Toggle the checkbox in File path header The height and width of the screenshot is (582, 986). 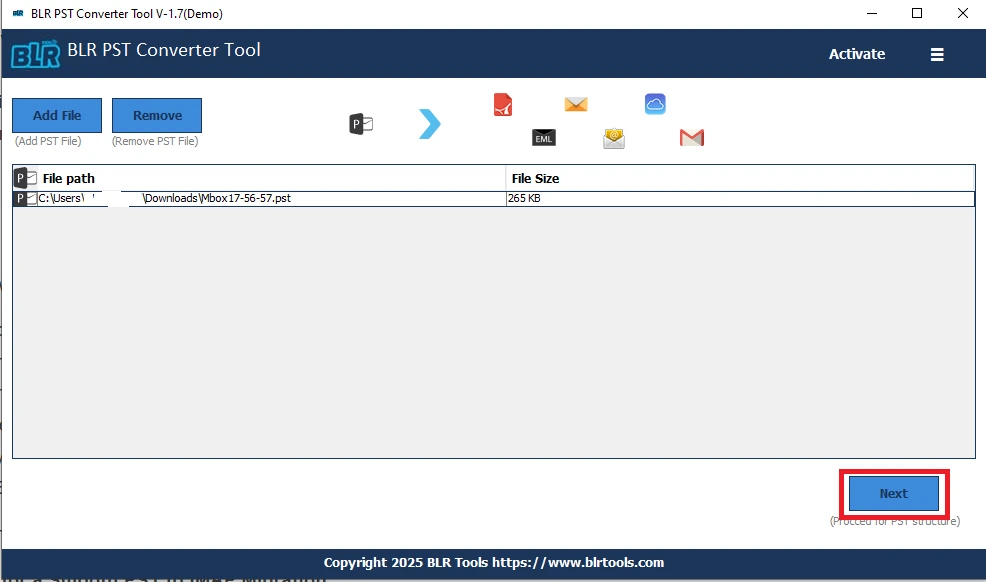[31, 178]
